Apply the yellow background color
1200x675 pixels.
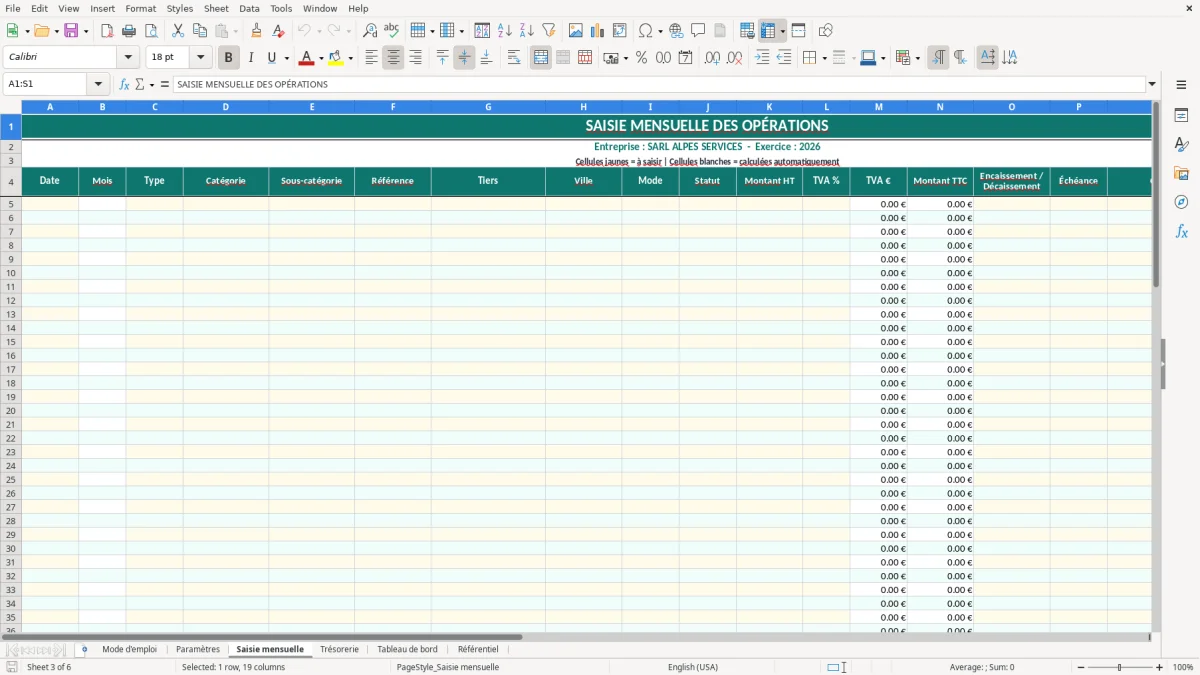[x=336, y=58]
